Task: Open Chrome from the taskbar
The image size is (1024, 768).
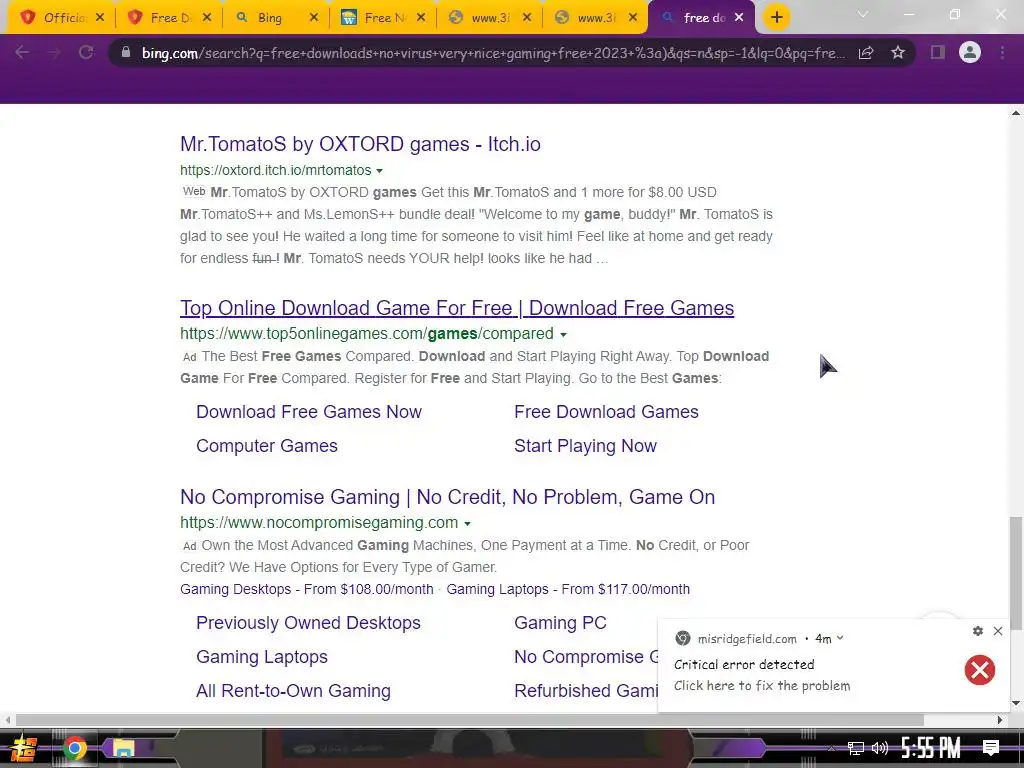Action: [x=74, y=748]
